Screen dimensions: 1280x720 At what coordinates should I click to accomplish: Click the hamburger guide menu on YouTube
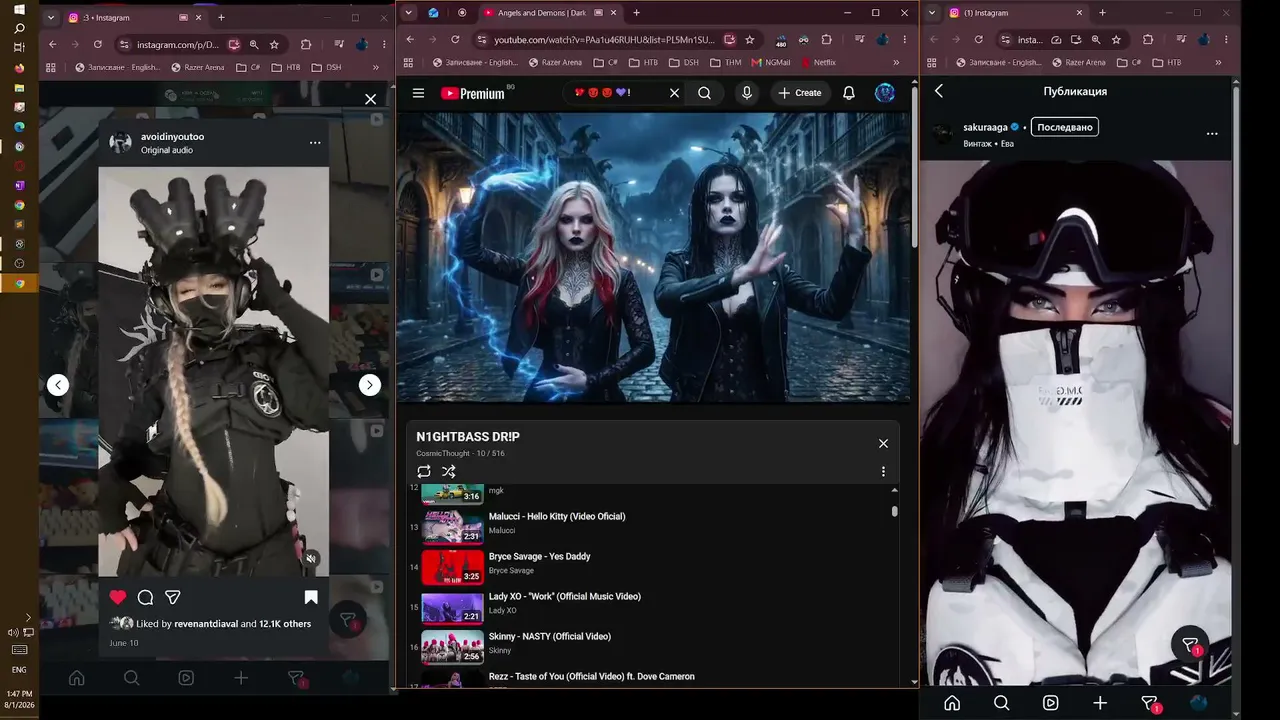(418, 93)
